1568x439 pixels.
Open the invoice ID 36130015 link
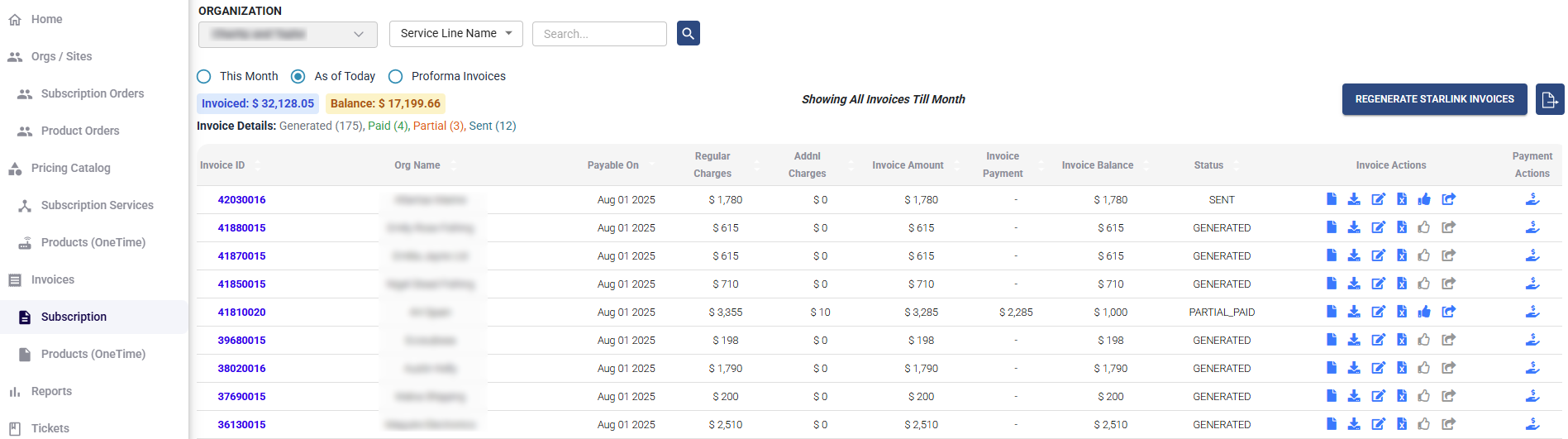coord(241,424)
